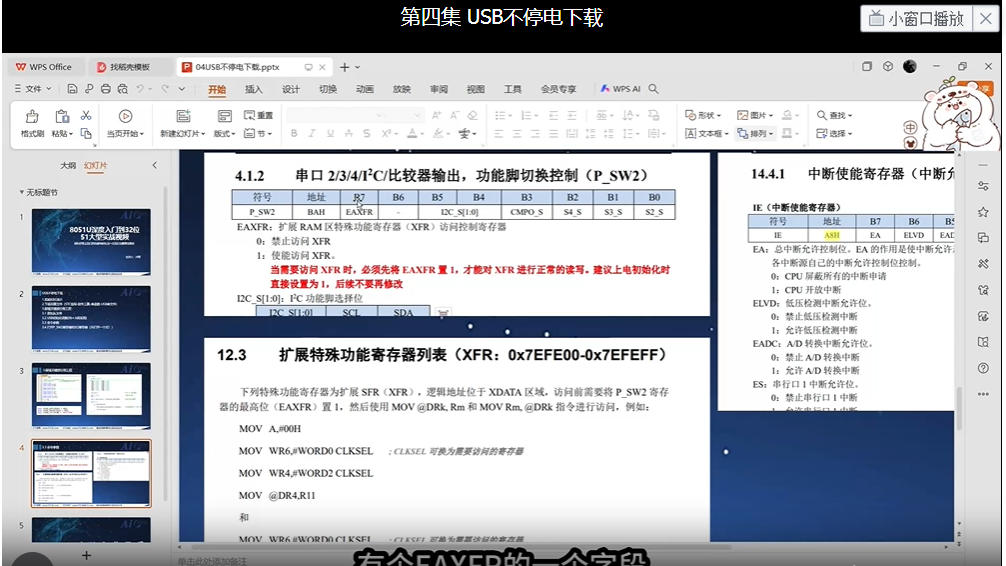Click the Redo arrow icon

point(165,89)
